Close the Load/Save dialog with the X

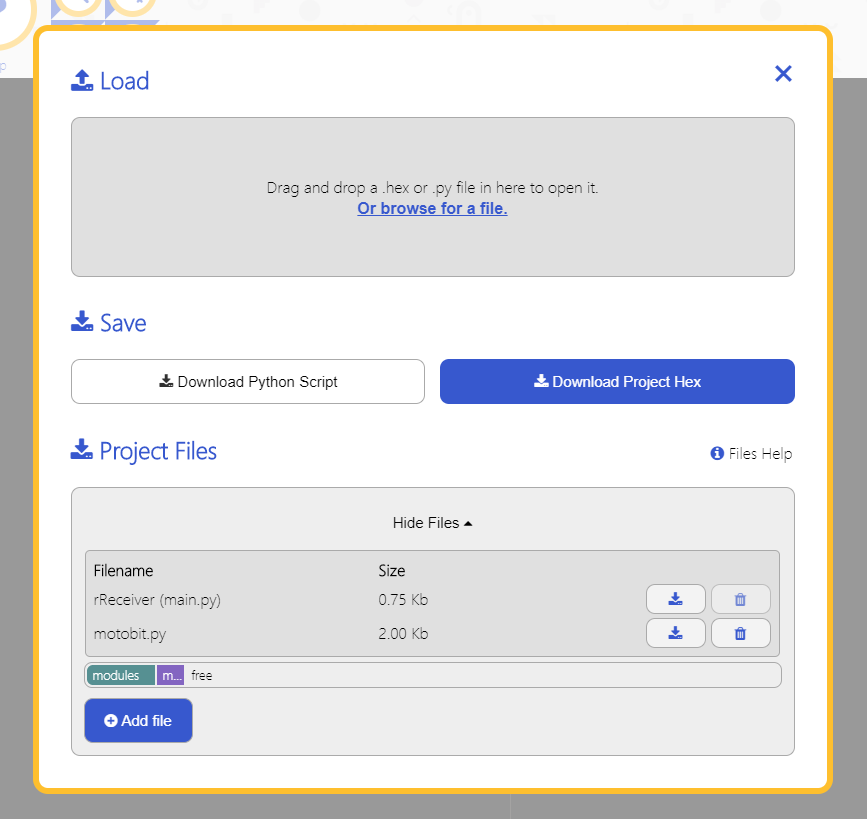tap(783, 74)
